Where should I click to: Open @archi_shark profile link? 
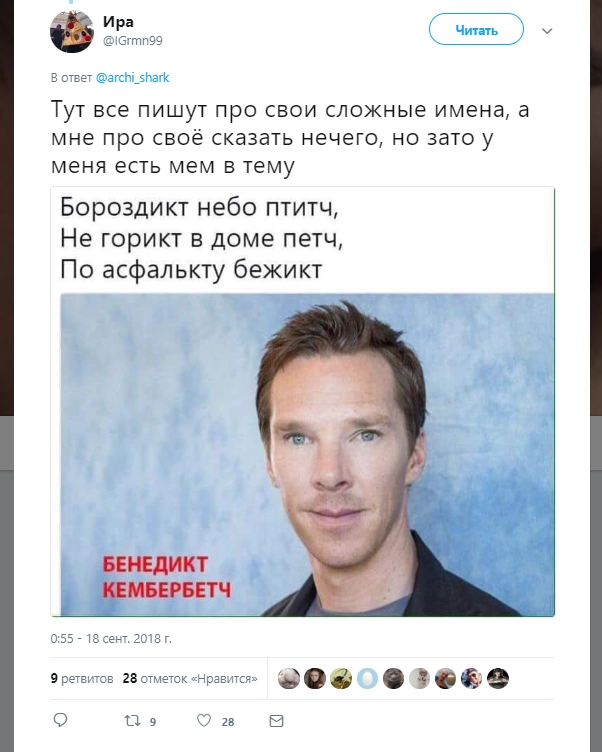(132, 78)
